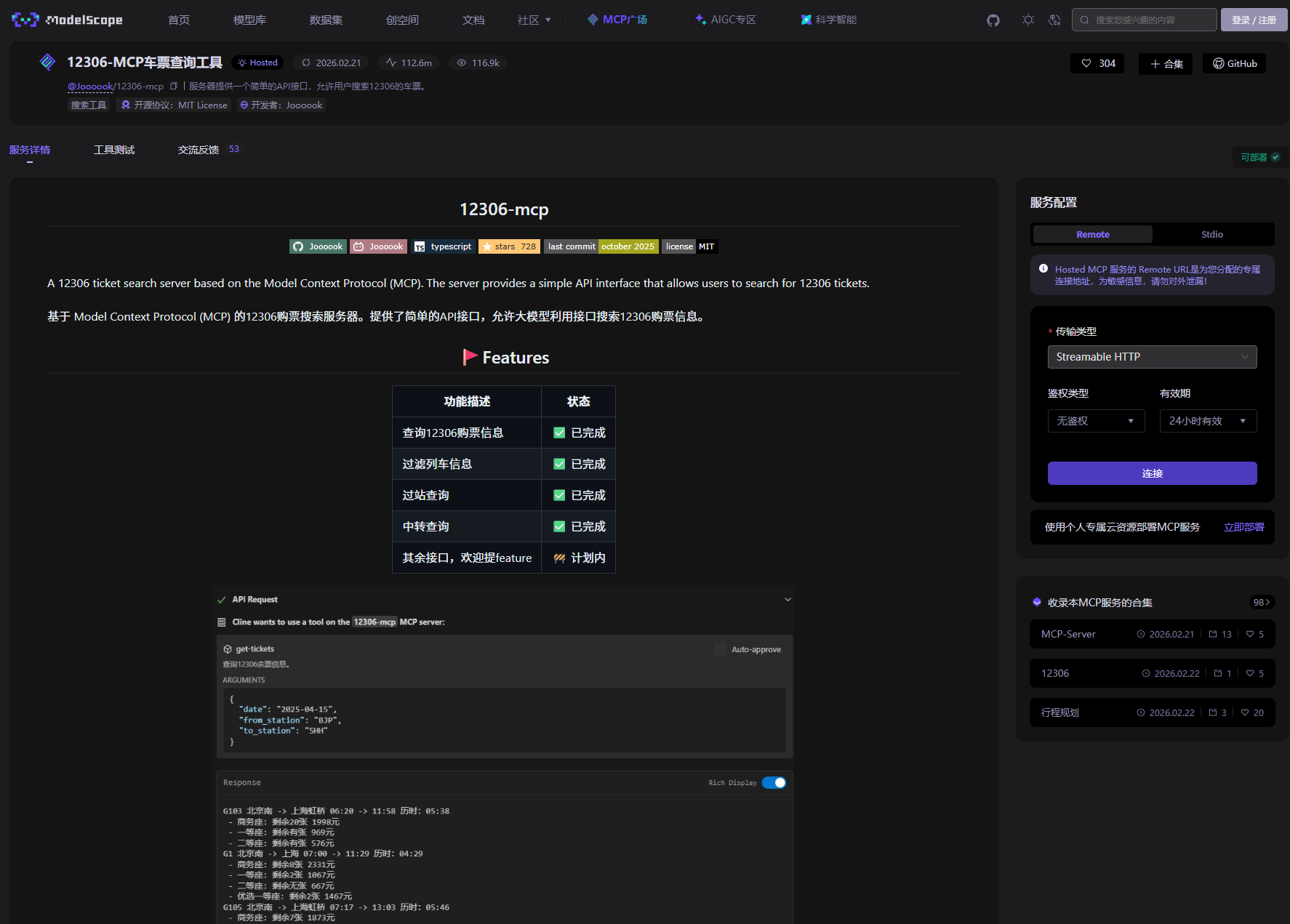Collapse the API Request panel chevron
This screenshot has height=924, width=1290.
pyautogui.click(x=788, y=600)
